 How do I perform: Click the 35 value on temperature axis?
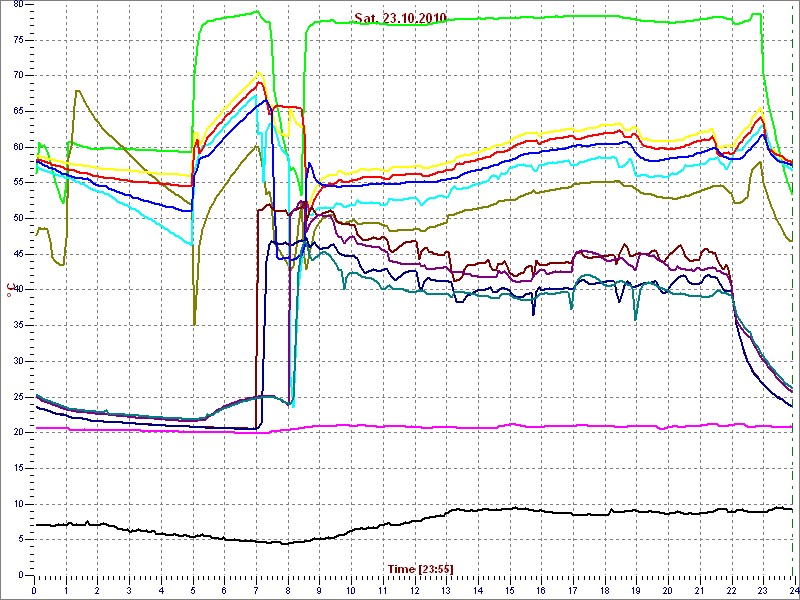point(18,326)
